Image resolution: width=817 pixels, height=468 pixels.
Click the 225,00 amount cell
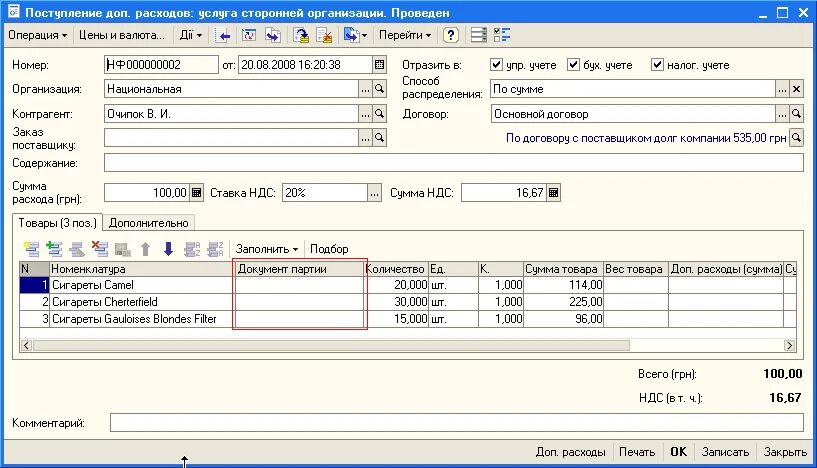563,302
